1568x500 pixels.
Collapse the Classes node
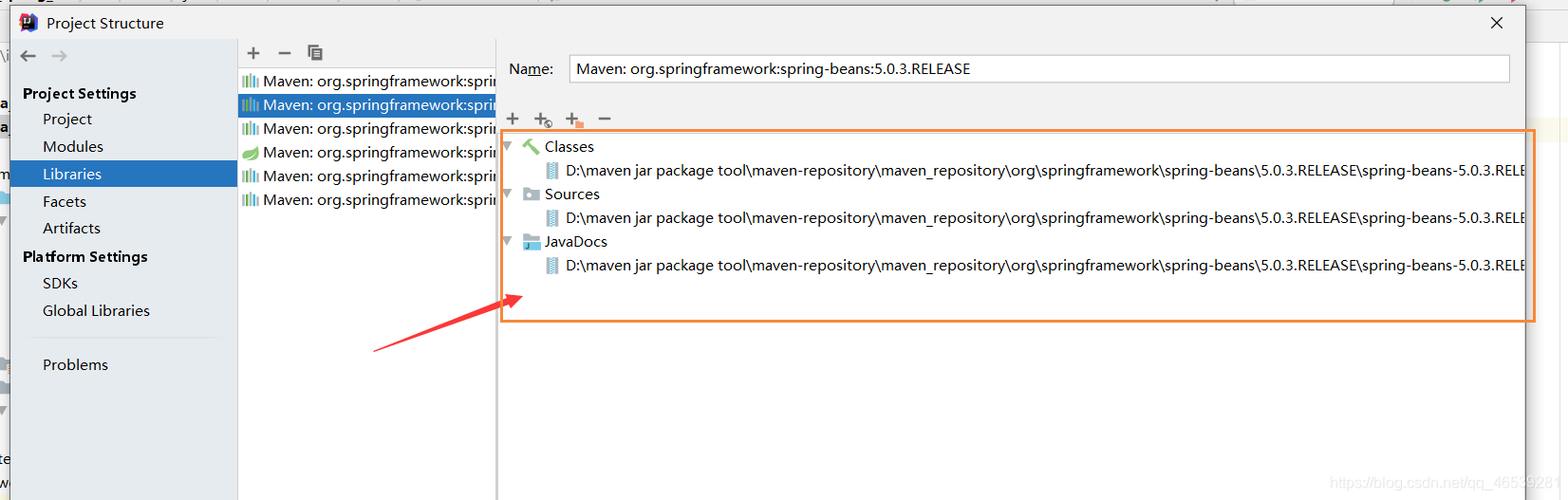[x=508, y=146]
